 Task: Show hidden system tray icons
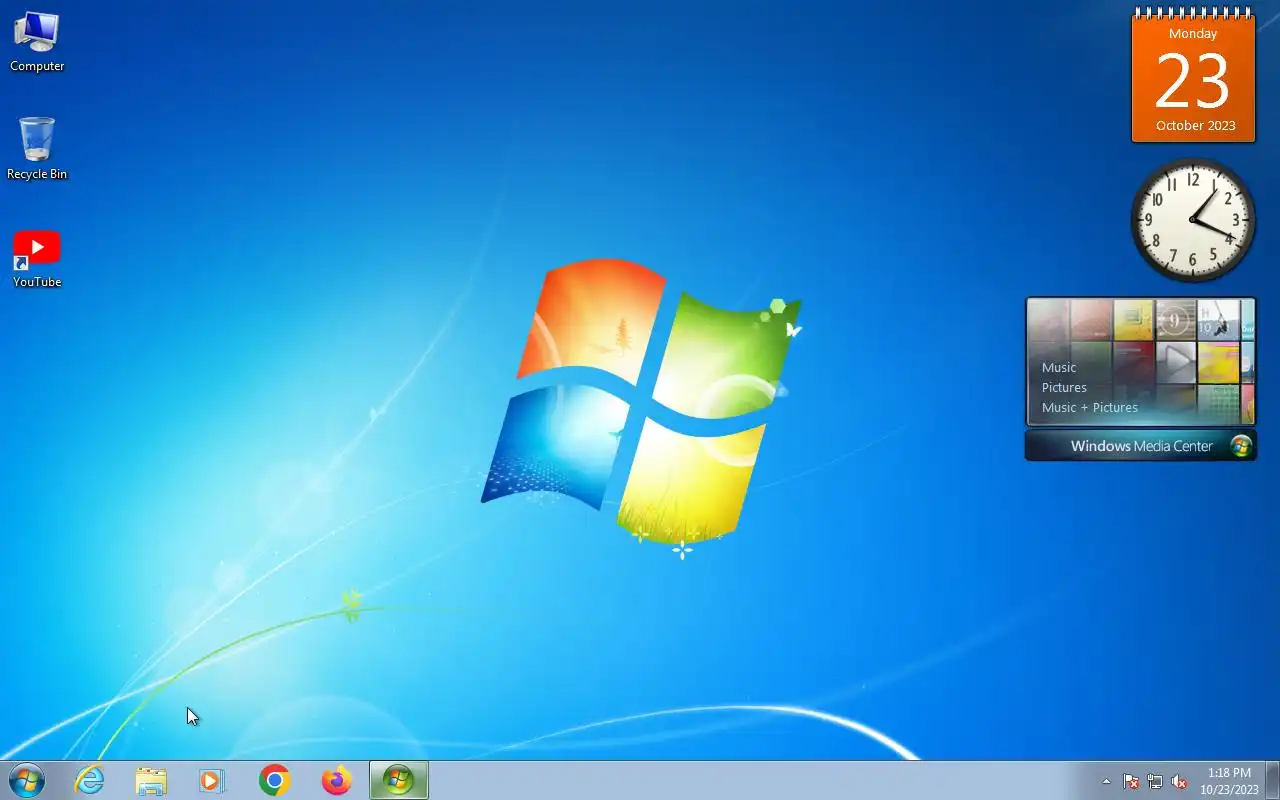(1106, 781)
